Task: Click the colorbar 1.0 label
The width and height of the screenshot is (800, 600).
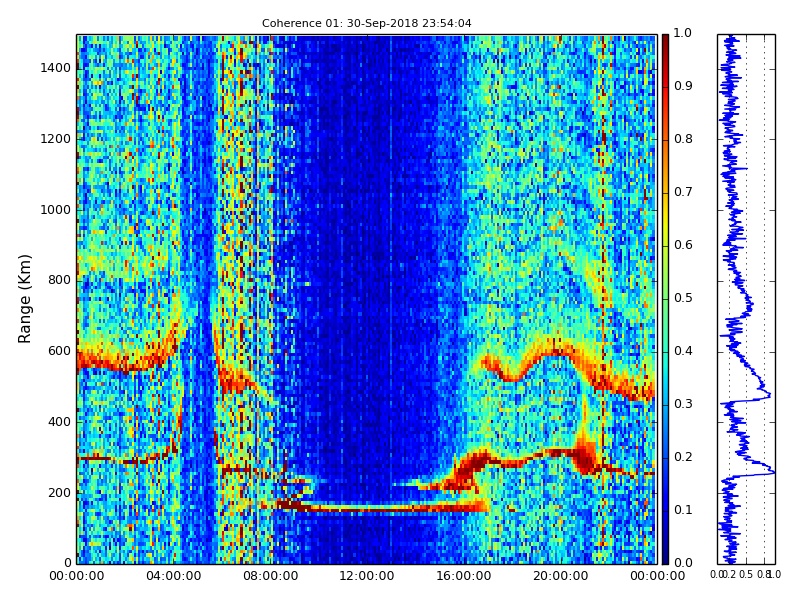Action: click(x=683, y=33)
